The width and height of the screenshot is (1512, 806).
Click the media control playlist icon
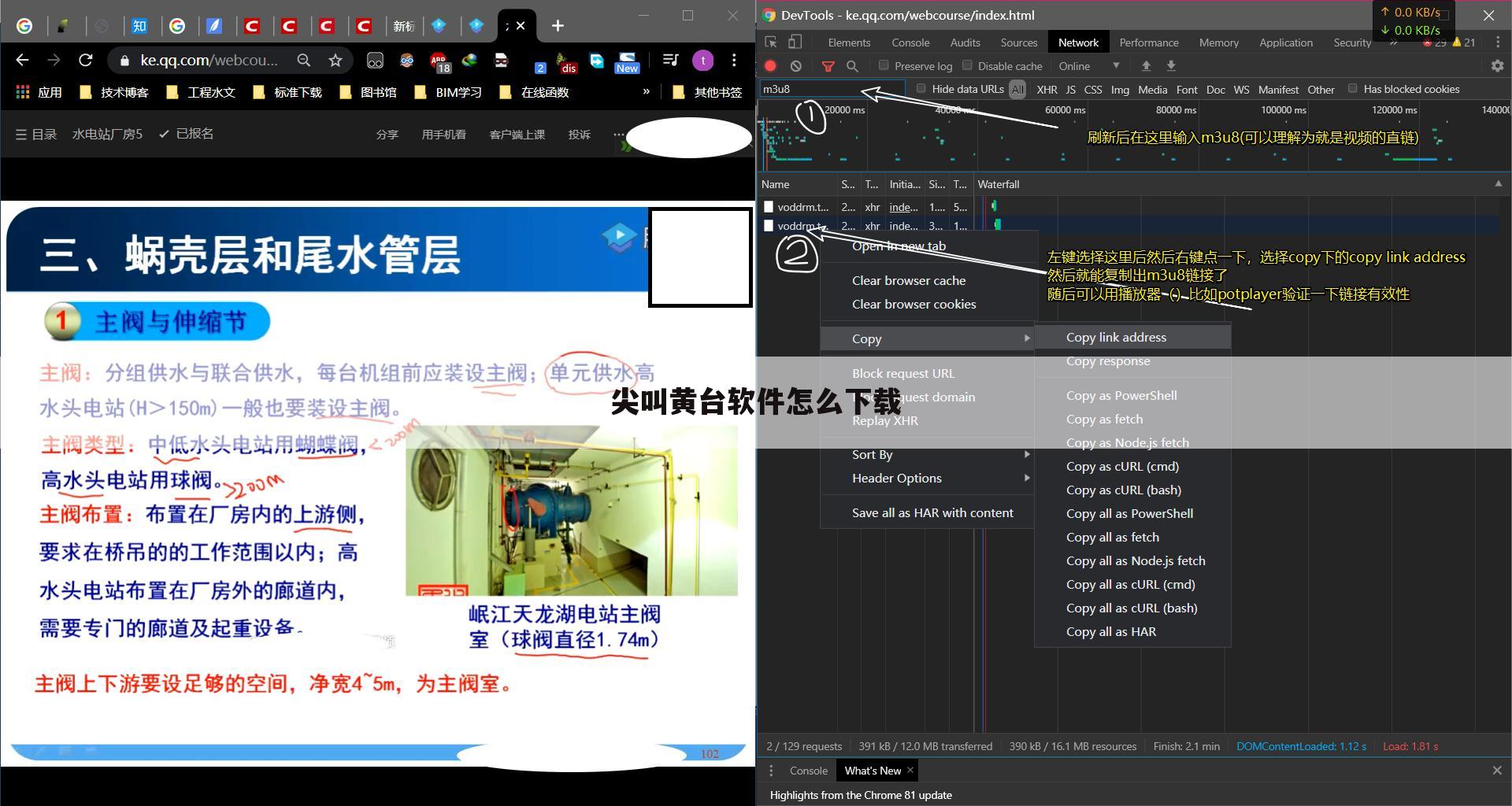click(x=670, y=60)
